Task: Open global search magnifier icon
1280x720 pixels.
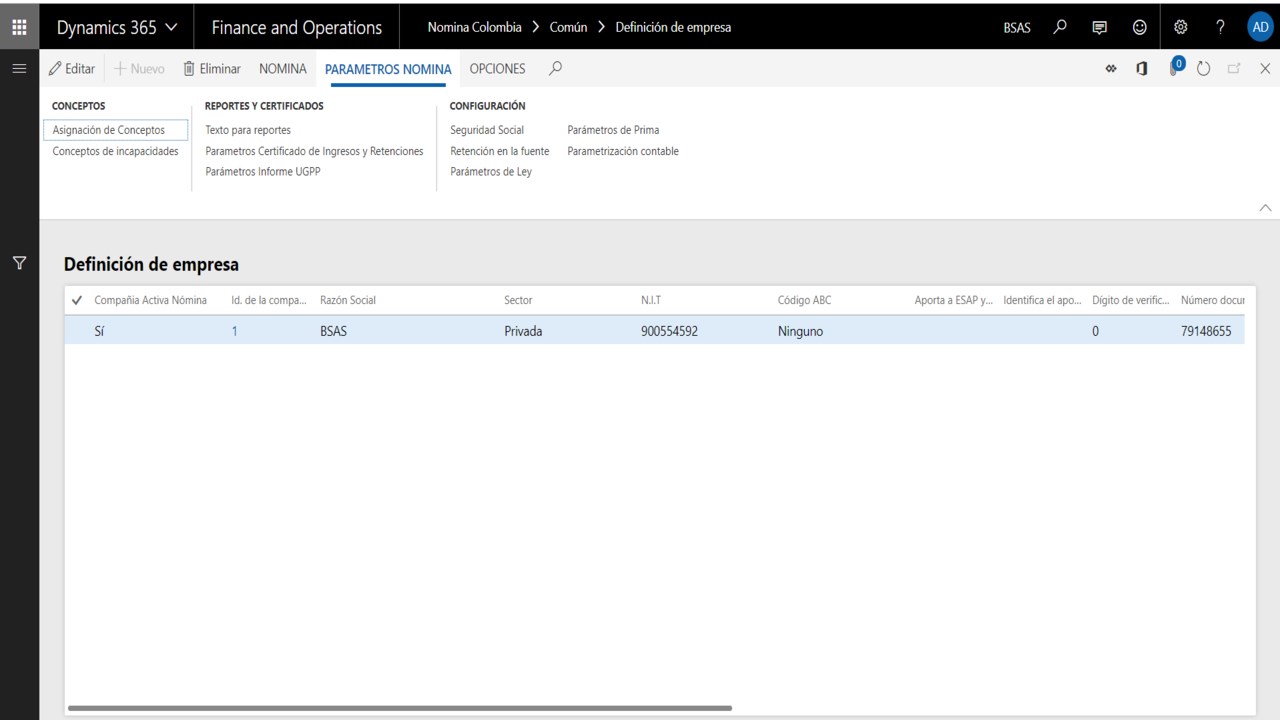Action: pyautogui.click(x=1061, y=27)
